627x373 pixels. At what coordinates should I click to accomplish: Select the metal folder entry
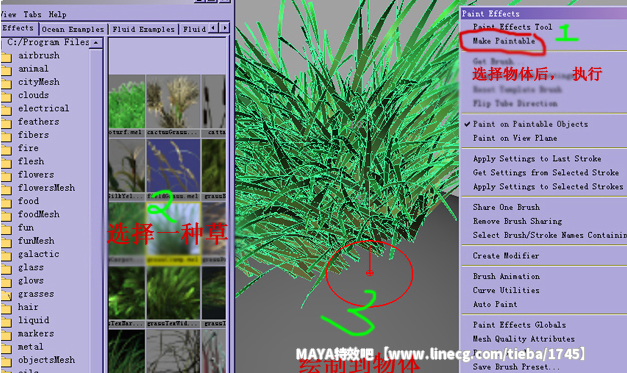pos(31,347)
